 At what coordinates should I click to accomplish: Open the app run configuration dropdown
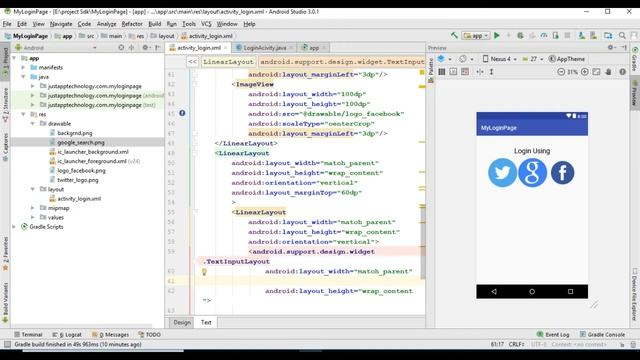[476, 36]
